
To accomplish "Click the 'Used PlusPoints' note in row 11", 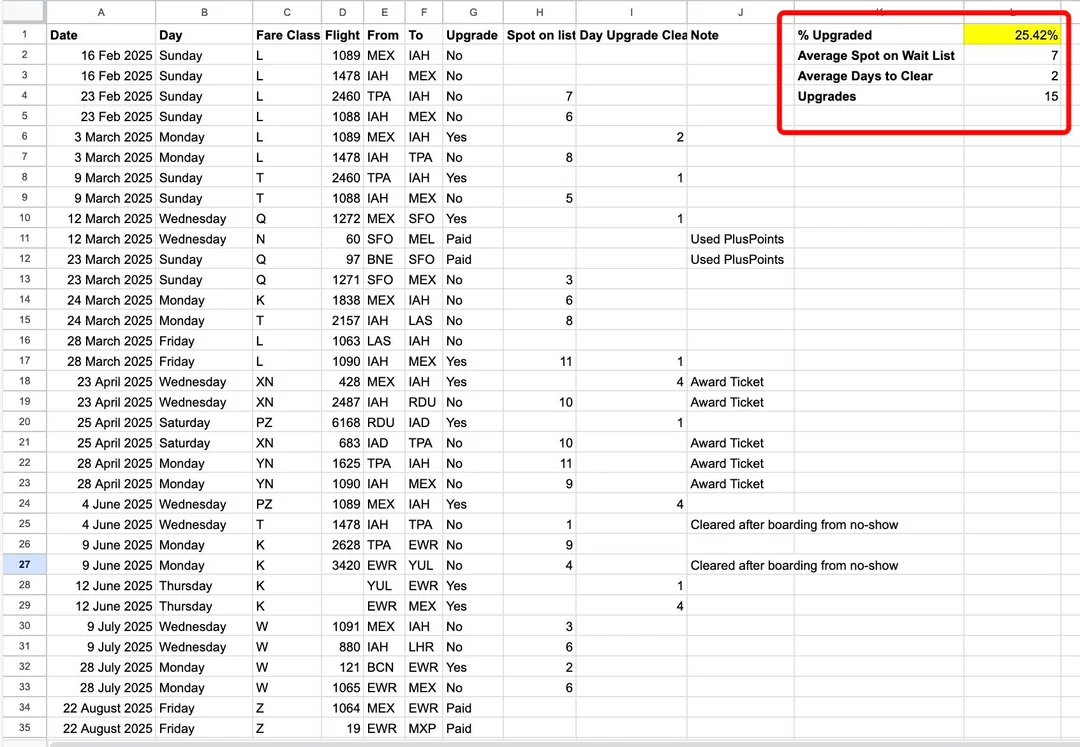I will pyautogui.click(x=738, y=239).
